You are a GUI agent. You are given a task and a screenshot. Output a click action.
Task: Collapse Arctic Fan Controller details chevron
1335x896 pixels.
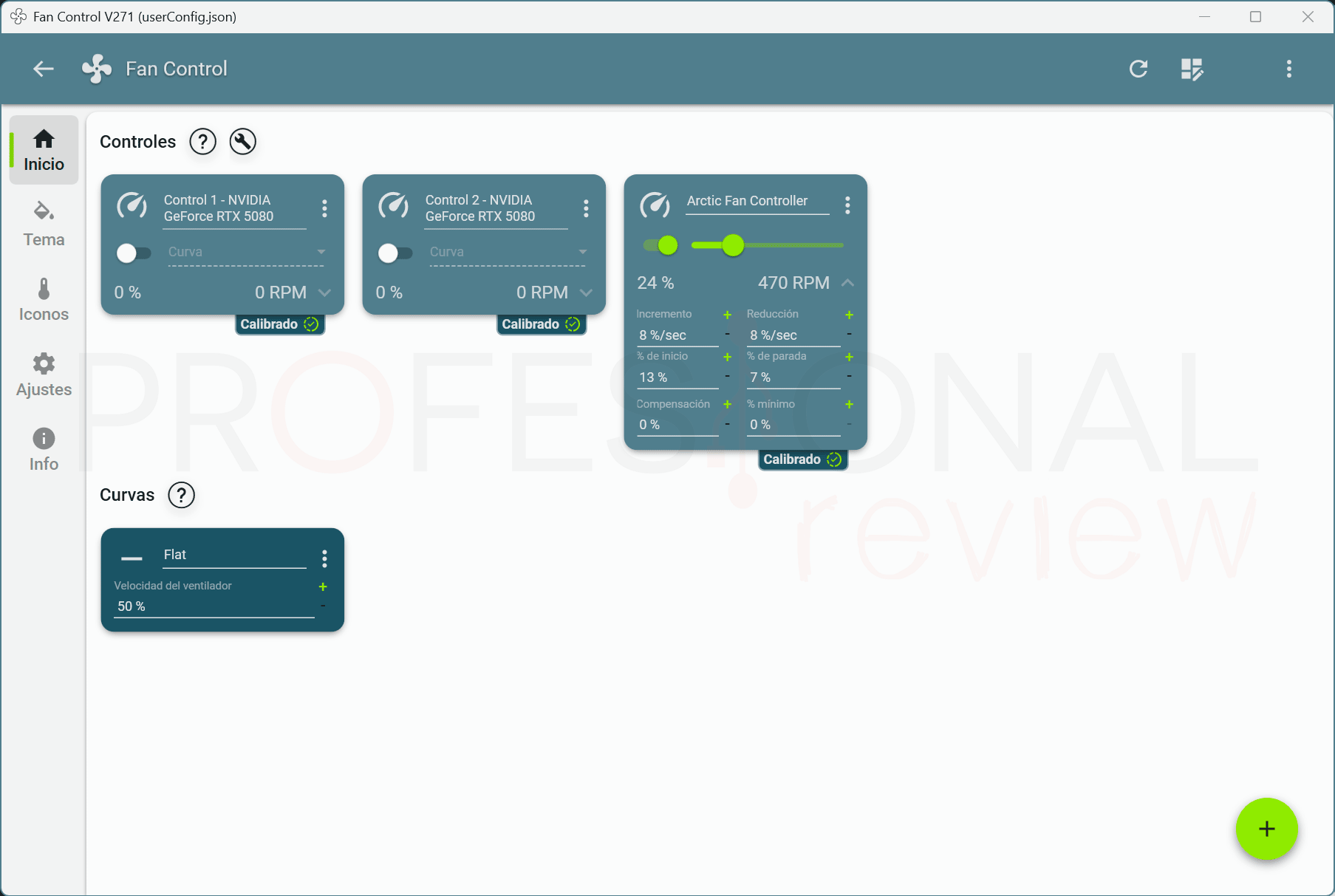(x=847, y=283)
